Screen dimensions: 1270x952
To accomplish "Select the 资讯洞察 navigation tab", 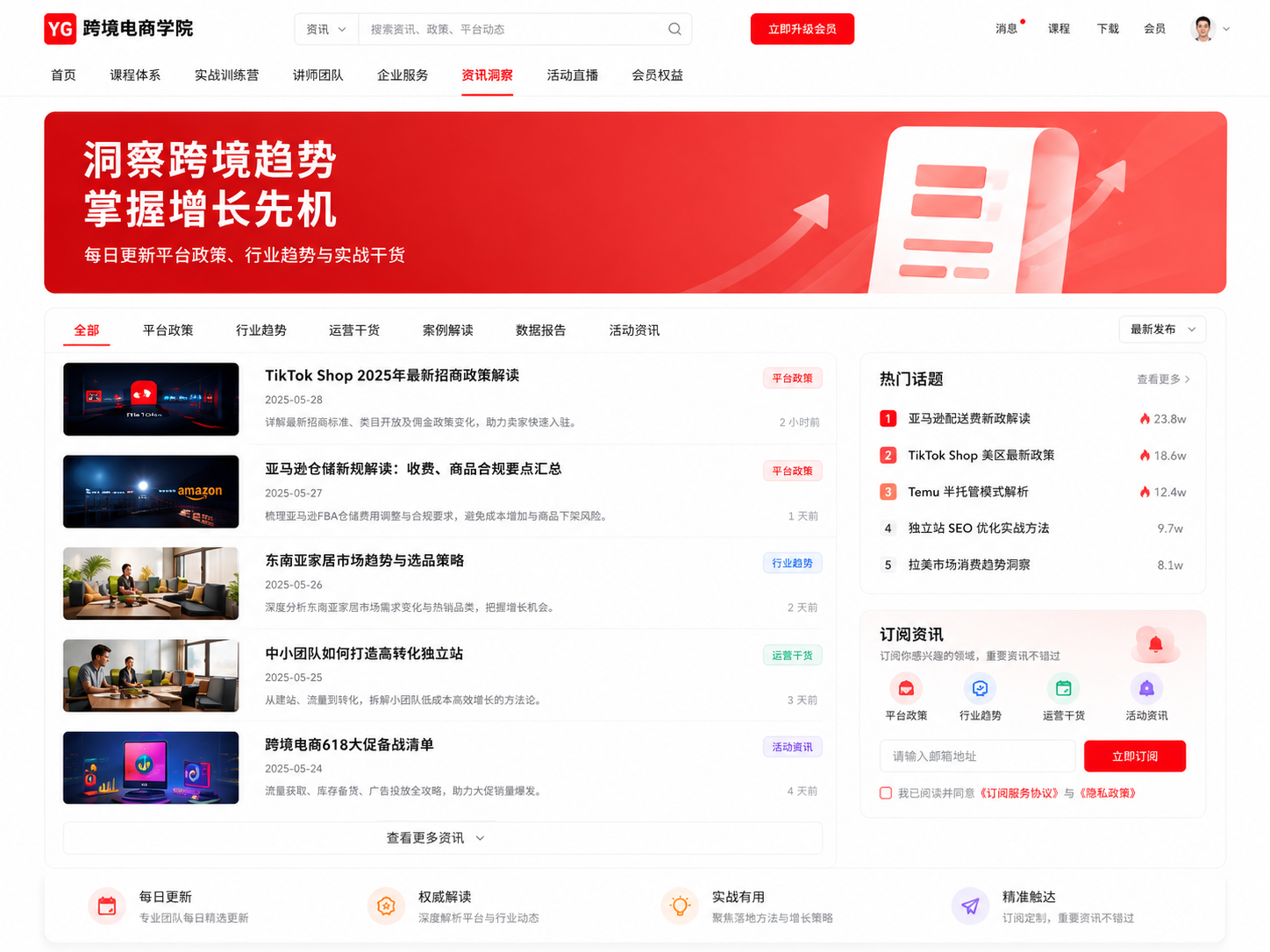I will coord(487,75).
